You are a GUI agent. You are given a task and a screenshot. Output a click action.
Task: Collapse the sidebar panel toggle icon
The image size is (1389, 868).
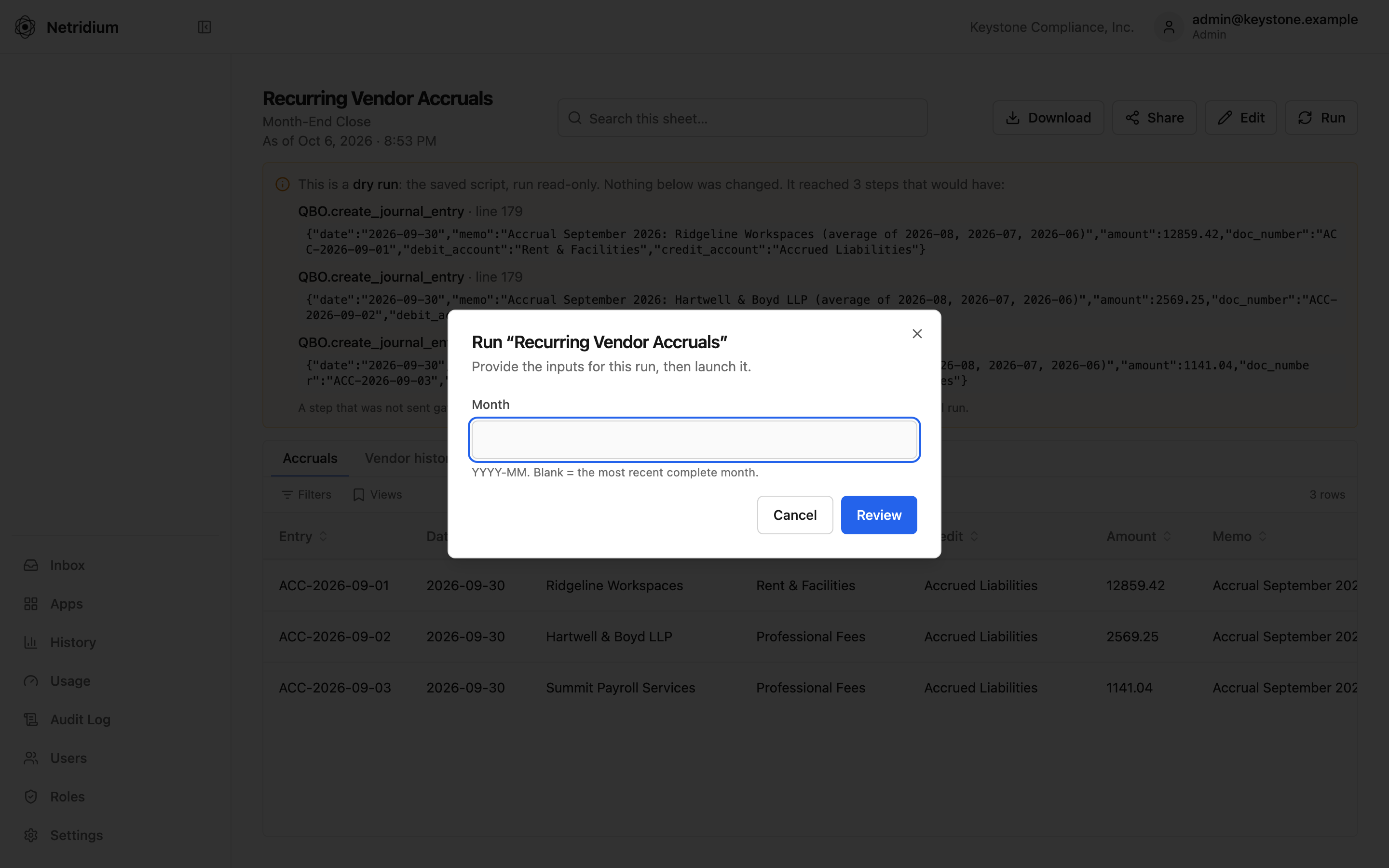tap(204, 27)
